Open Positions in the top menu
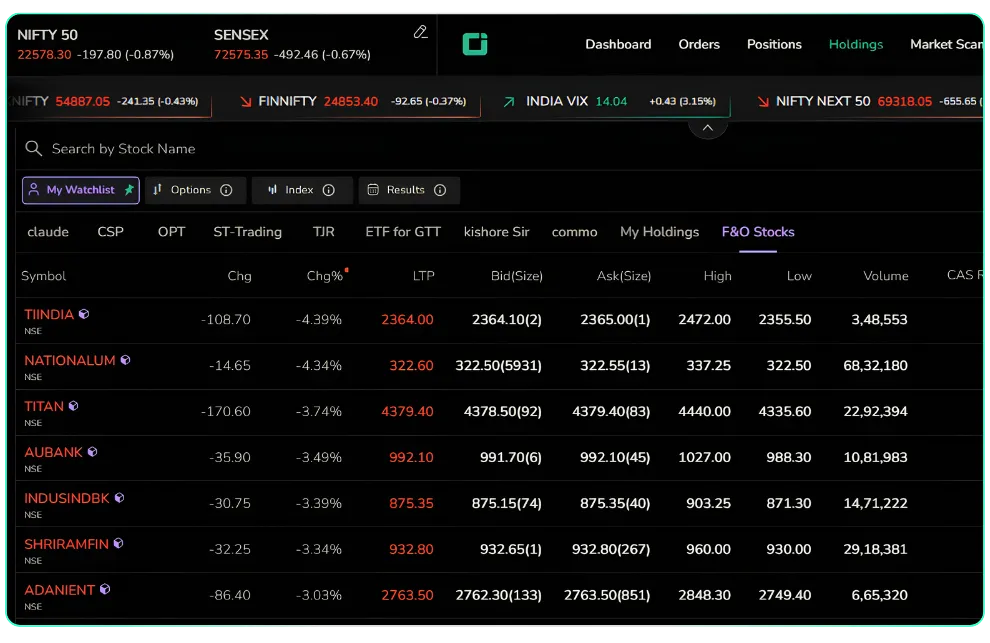This screenshot has width=990, height=643. coord(774,44)
